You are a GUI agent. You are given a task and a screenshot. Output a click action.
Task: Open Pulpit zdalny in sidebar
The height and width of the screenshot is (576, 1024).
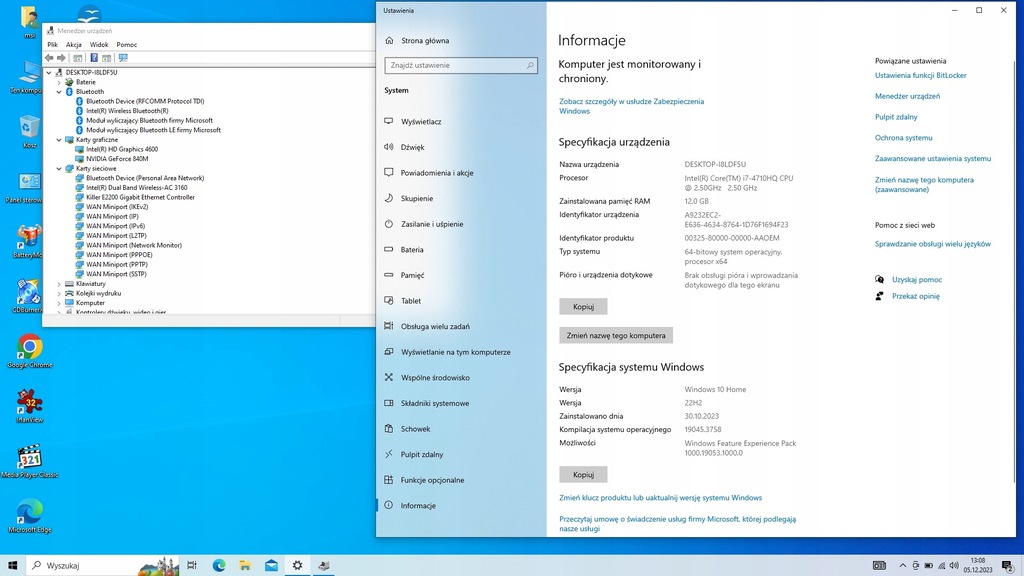coord(422,454)
